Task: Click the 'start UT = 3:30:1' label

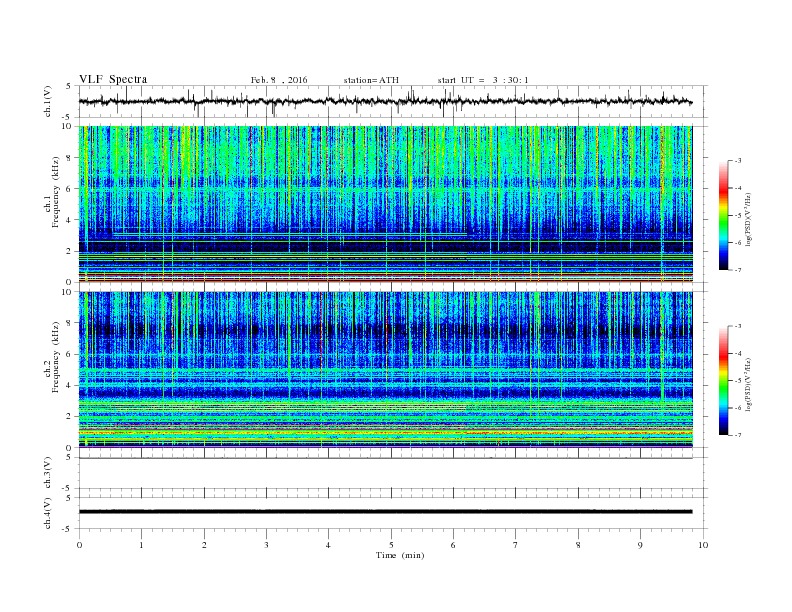Action: click(483, 80)
